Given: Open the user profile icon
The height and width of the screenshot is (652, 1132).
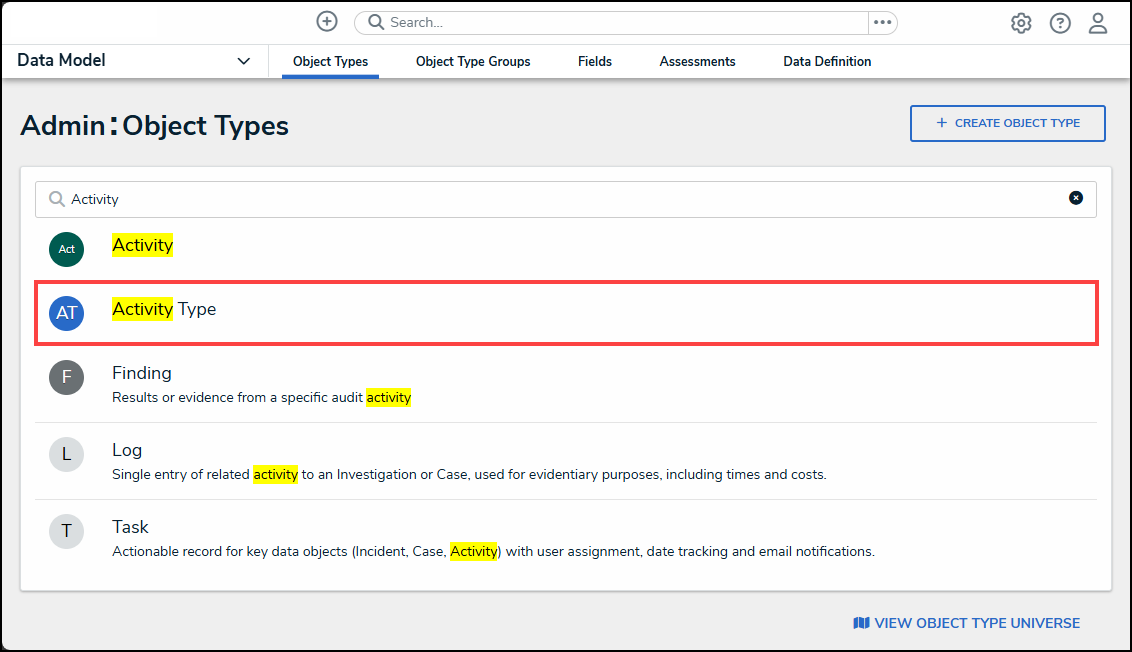Looking at the screenshot, I should point(1098,23).
